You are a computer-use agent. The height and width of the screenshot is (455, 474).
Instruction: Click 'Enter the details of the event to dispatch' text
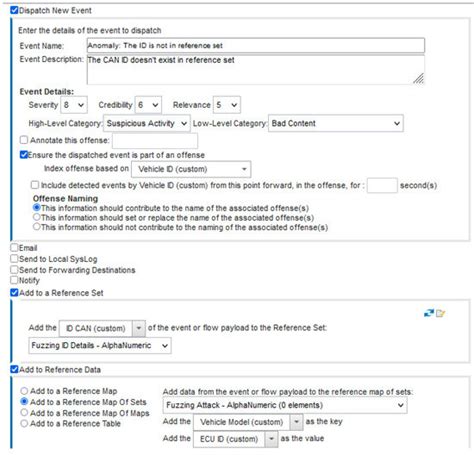90,30
